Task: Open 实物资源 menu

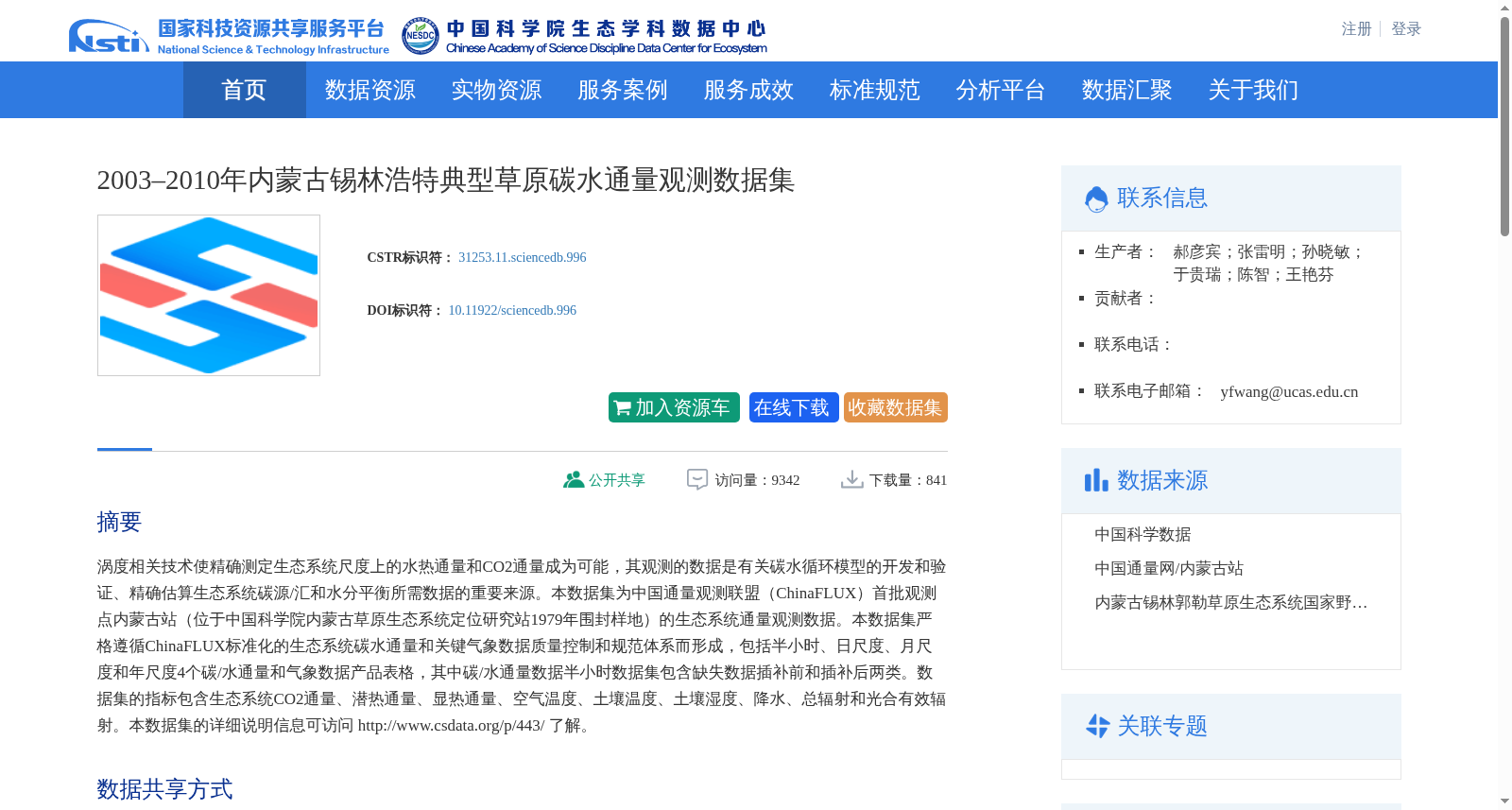Action: point(496,90)
